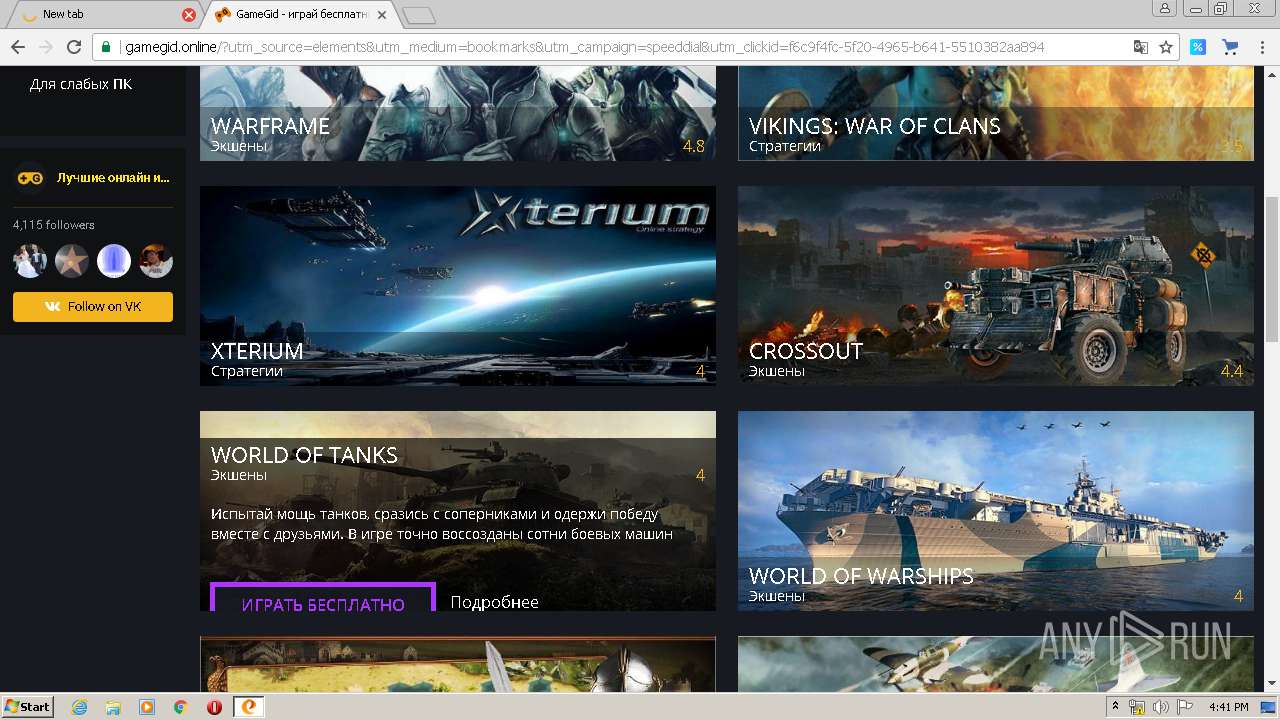The height and width of the screenshot is (720, 1280).
Task: Click the network tray icon
Action: (1137, 707)
